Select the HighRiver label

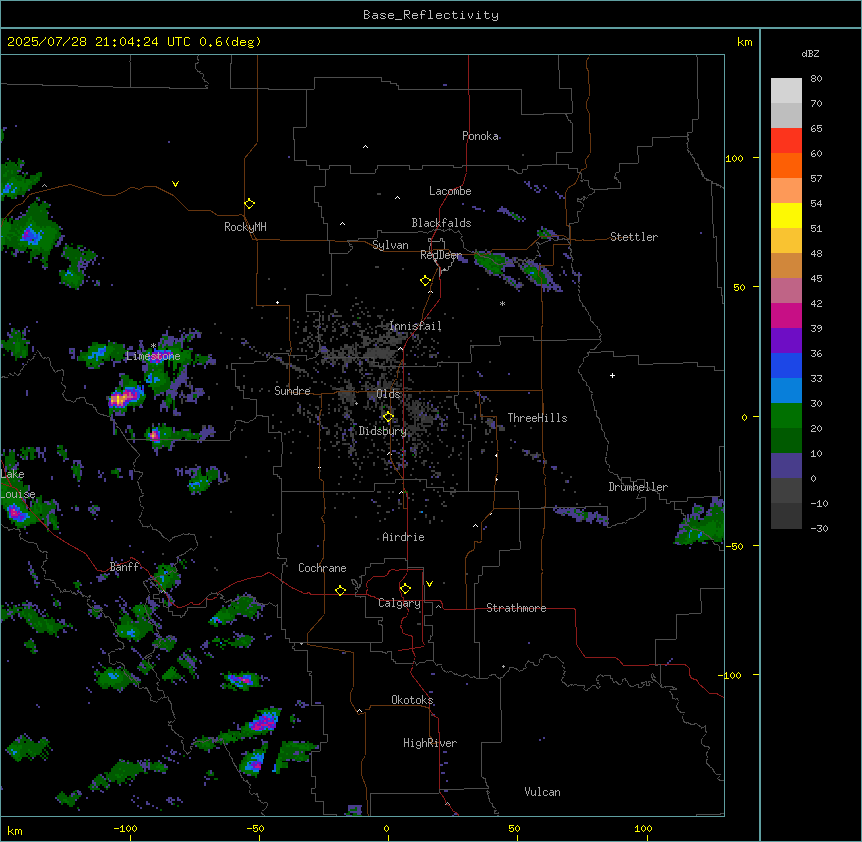[x=430, y=743]
